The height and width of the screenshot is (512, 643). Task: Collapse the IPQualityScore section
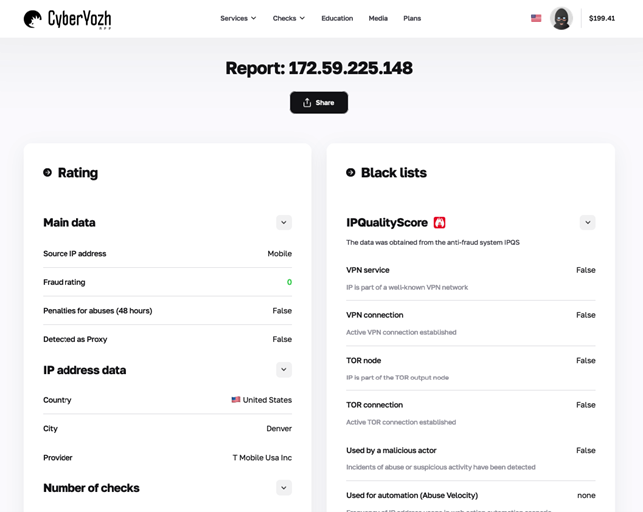(587, 223)
